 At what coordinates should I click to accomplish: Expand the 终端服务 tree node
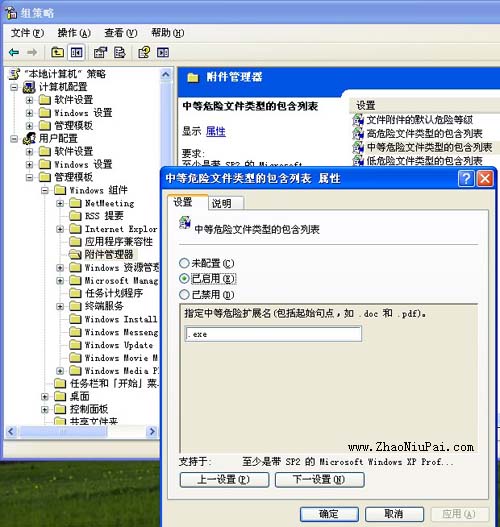pos(60,307)
